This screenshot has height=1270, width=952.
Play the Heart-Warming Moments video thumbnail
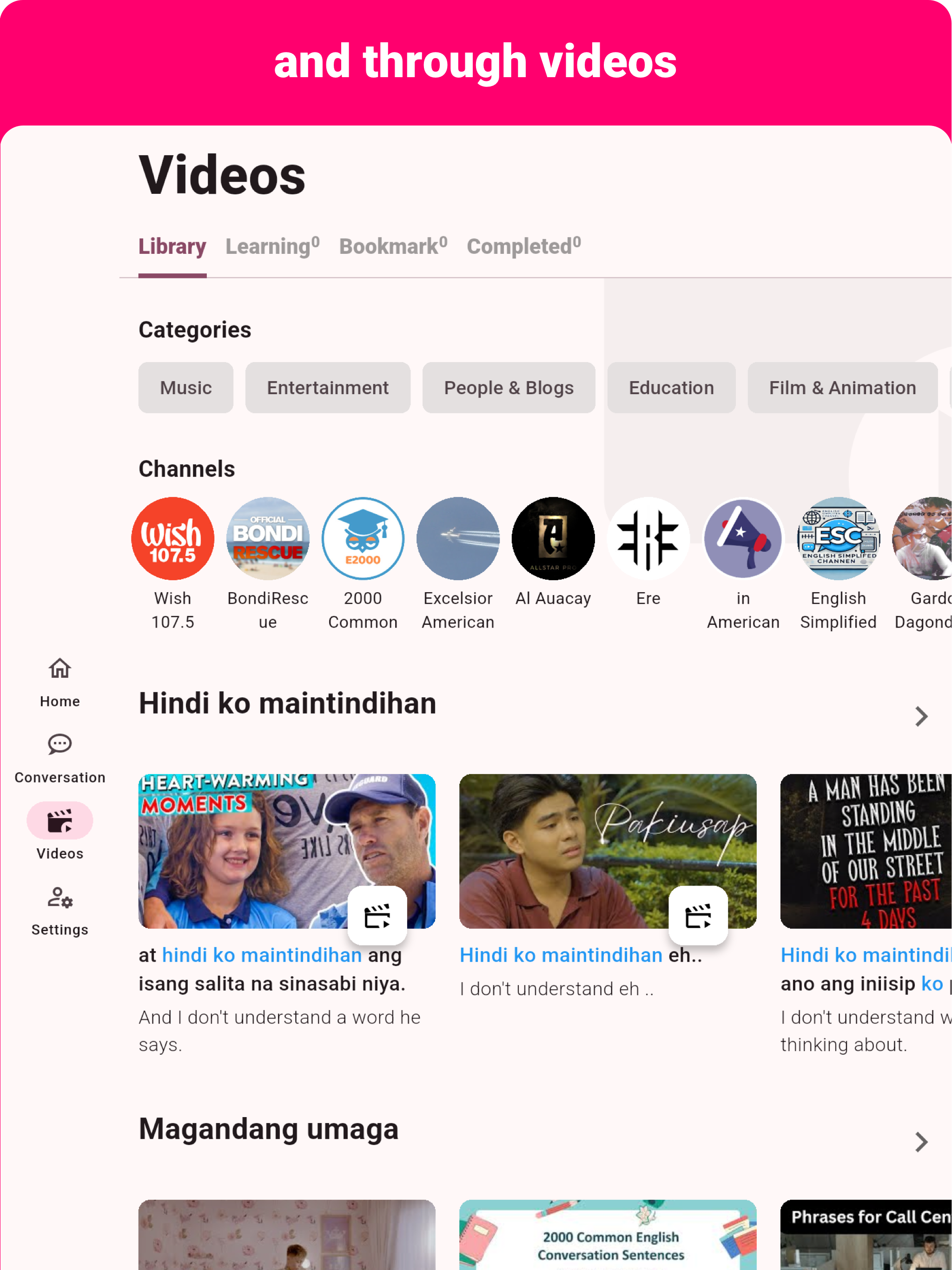(x=287, y=851)
